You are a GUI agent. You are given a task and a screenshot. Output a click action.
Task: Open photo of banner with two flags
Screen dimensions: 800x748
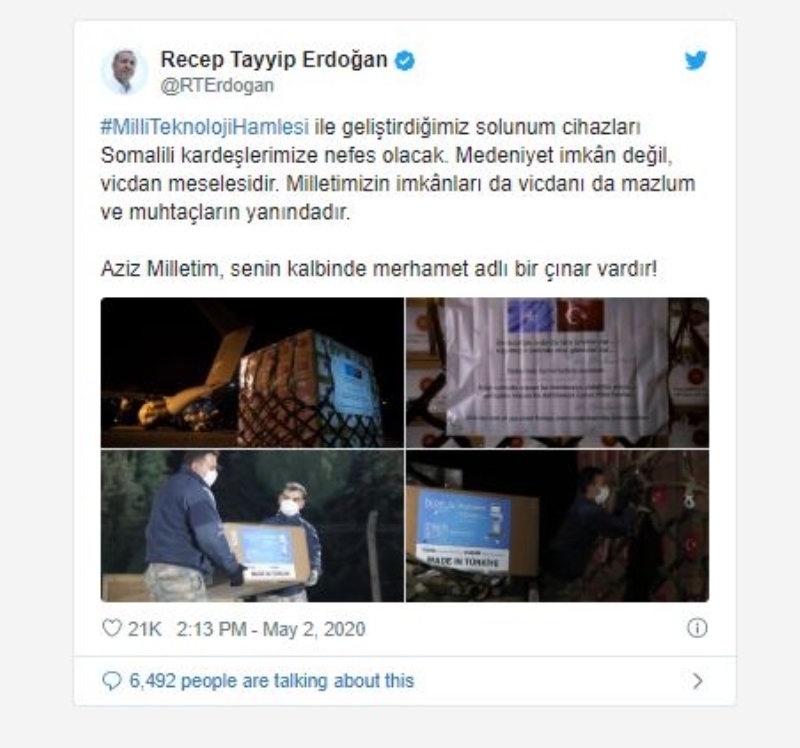(557, 372)
